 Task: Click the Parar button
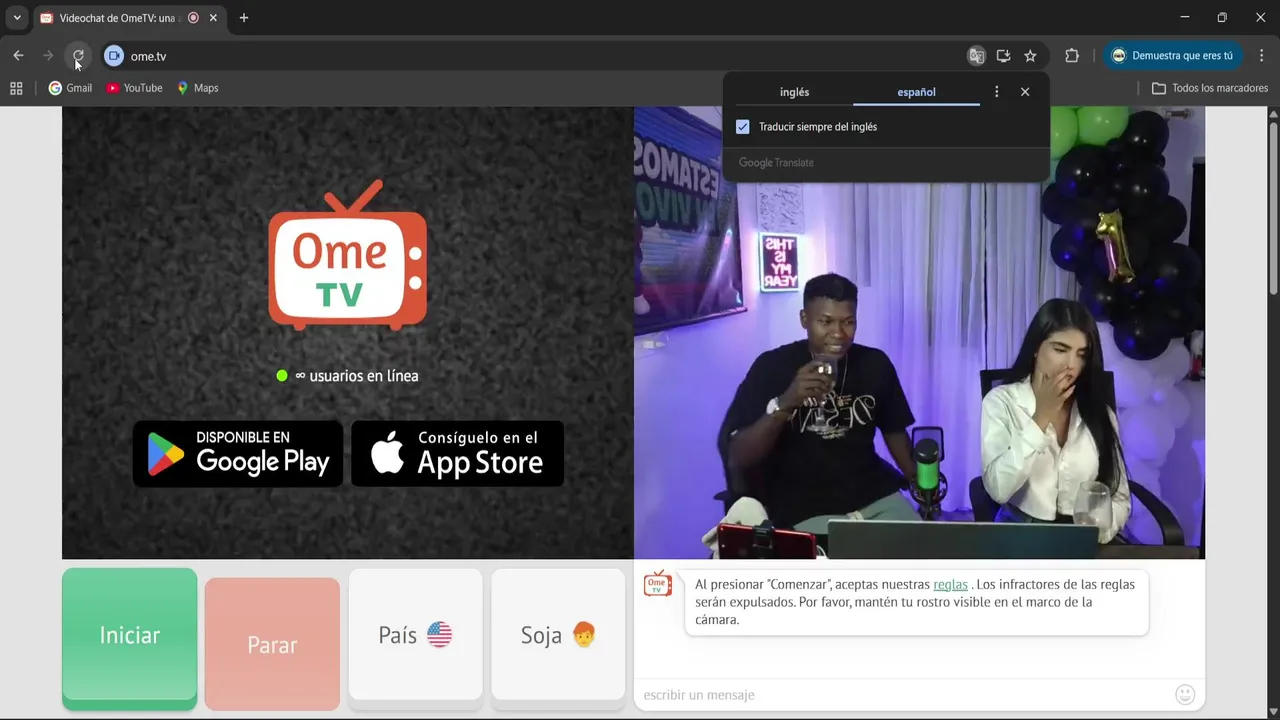coord(272,644)
